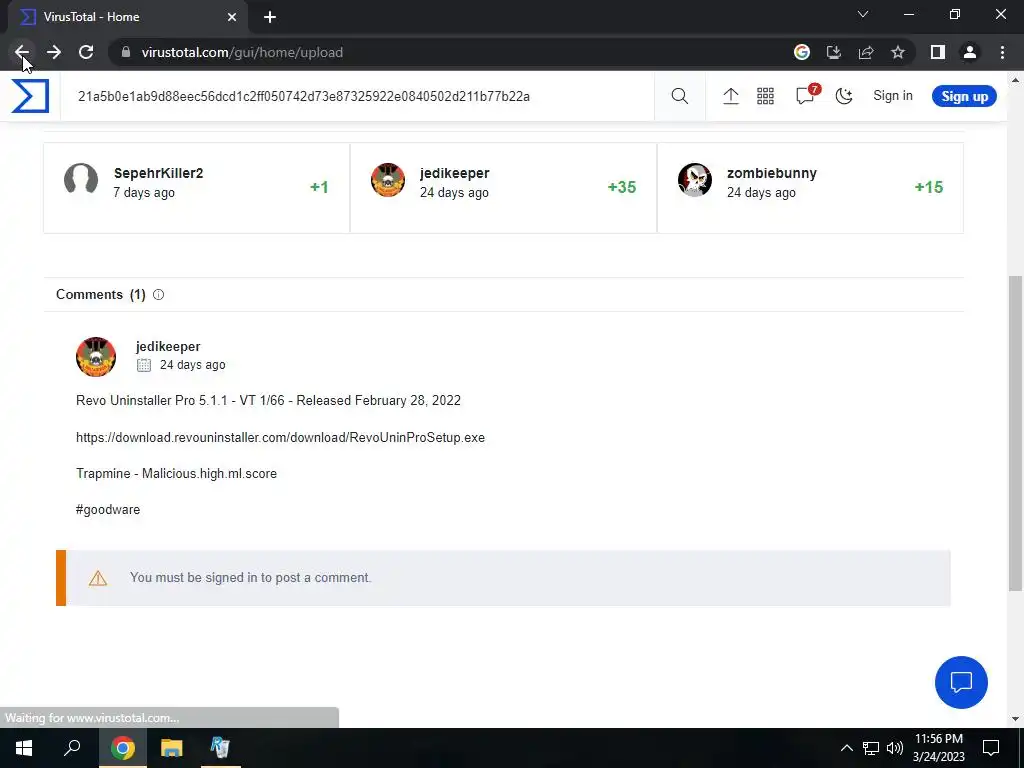Open the Chrome profile icon
The width and height of the screenshot is (1024, 768).
[x=970, y=52]
